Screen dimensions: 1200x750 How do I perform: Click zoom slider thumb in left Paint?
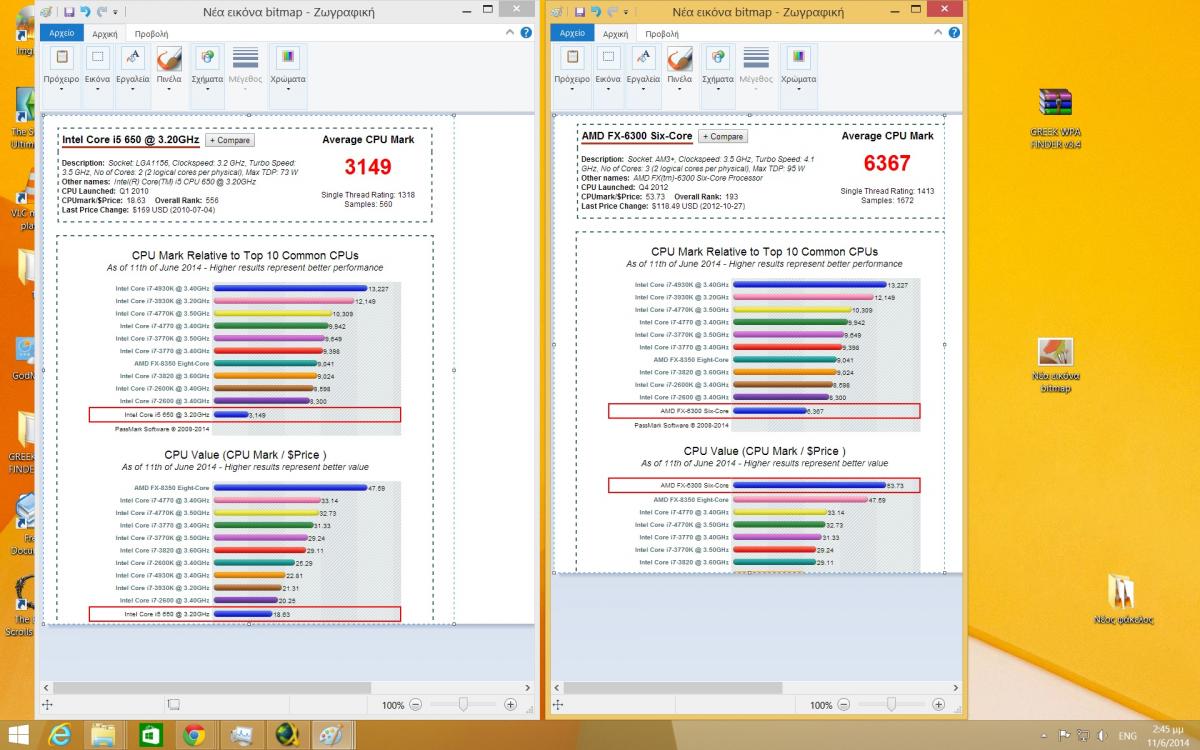(463, 705)
